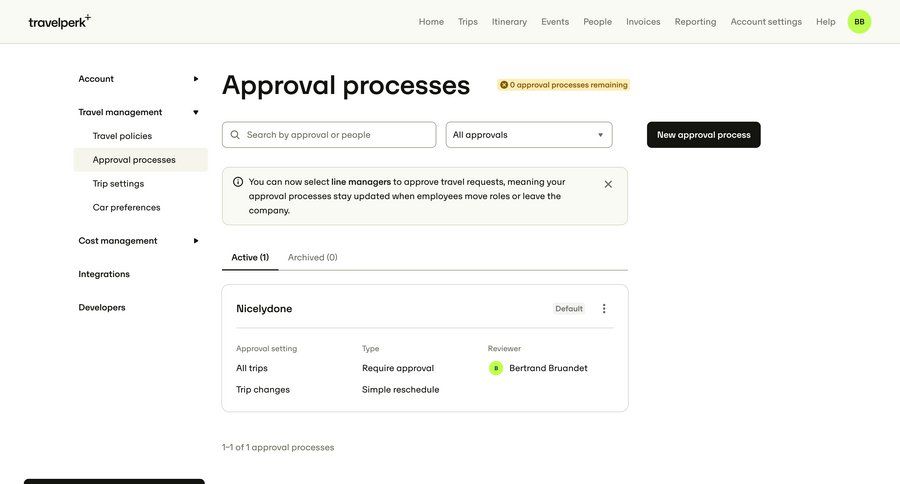Click the warning icon in remaining badge
This screenshot has width=900, height=484.
(x=503, y=85)
